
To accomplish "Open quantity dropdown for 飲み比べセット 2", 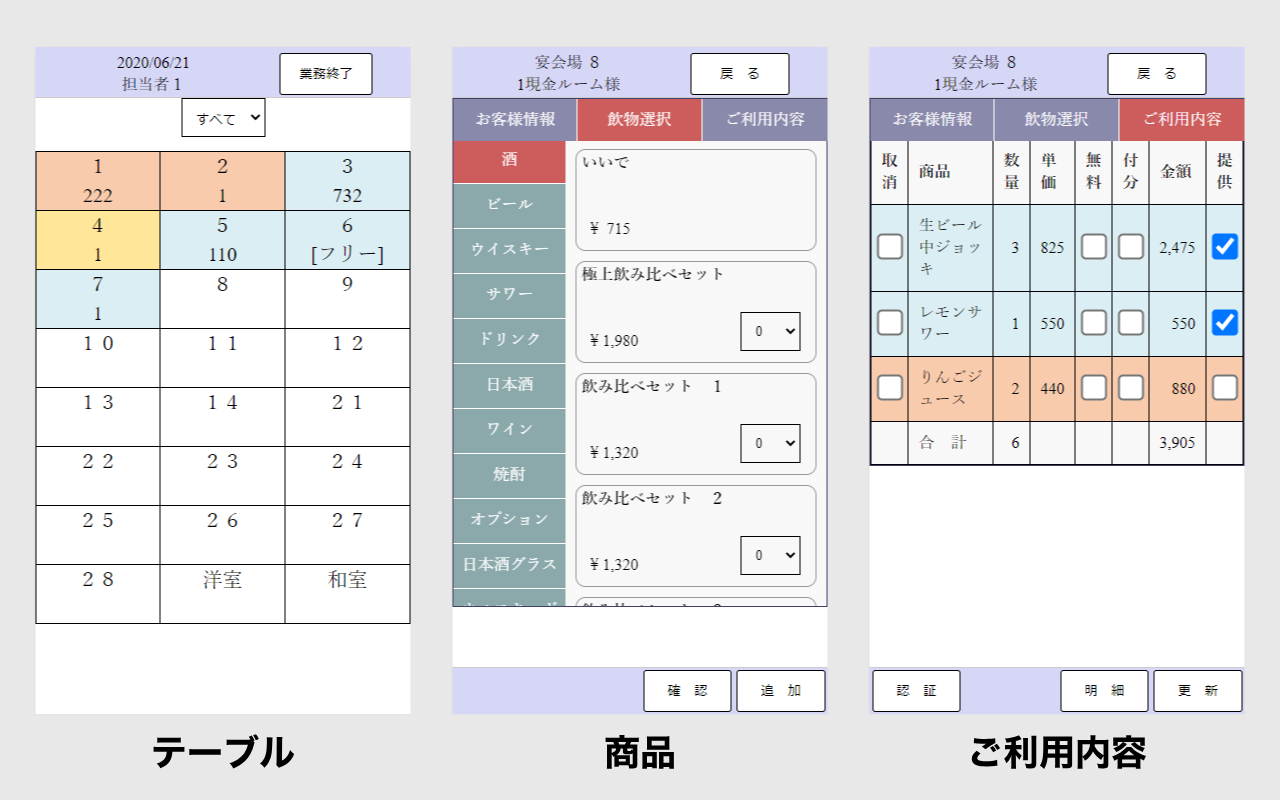I will [769, 556].
